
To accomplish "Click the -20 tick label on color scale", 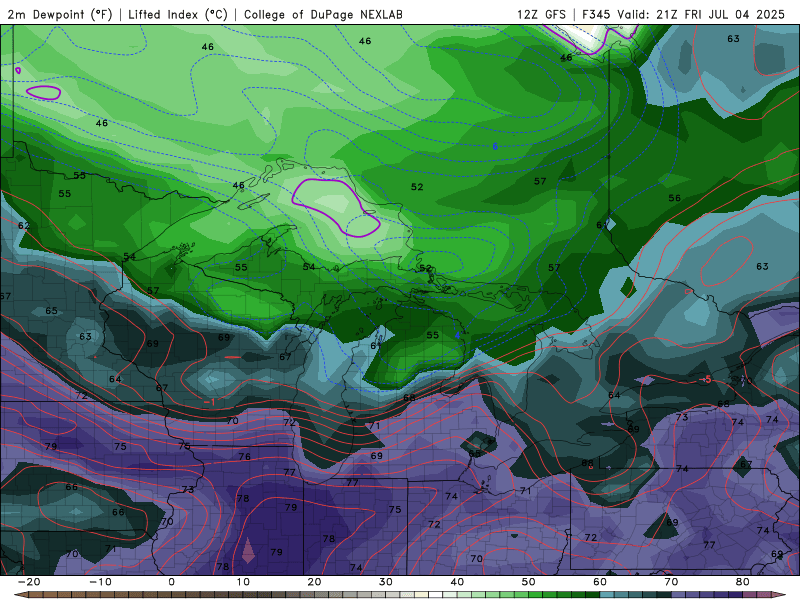I will point(29,582).
